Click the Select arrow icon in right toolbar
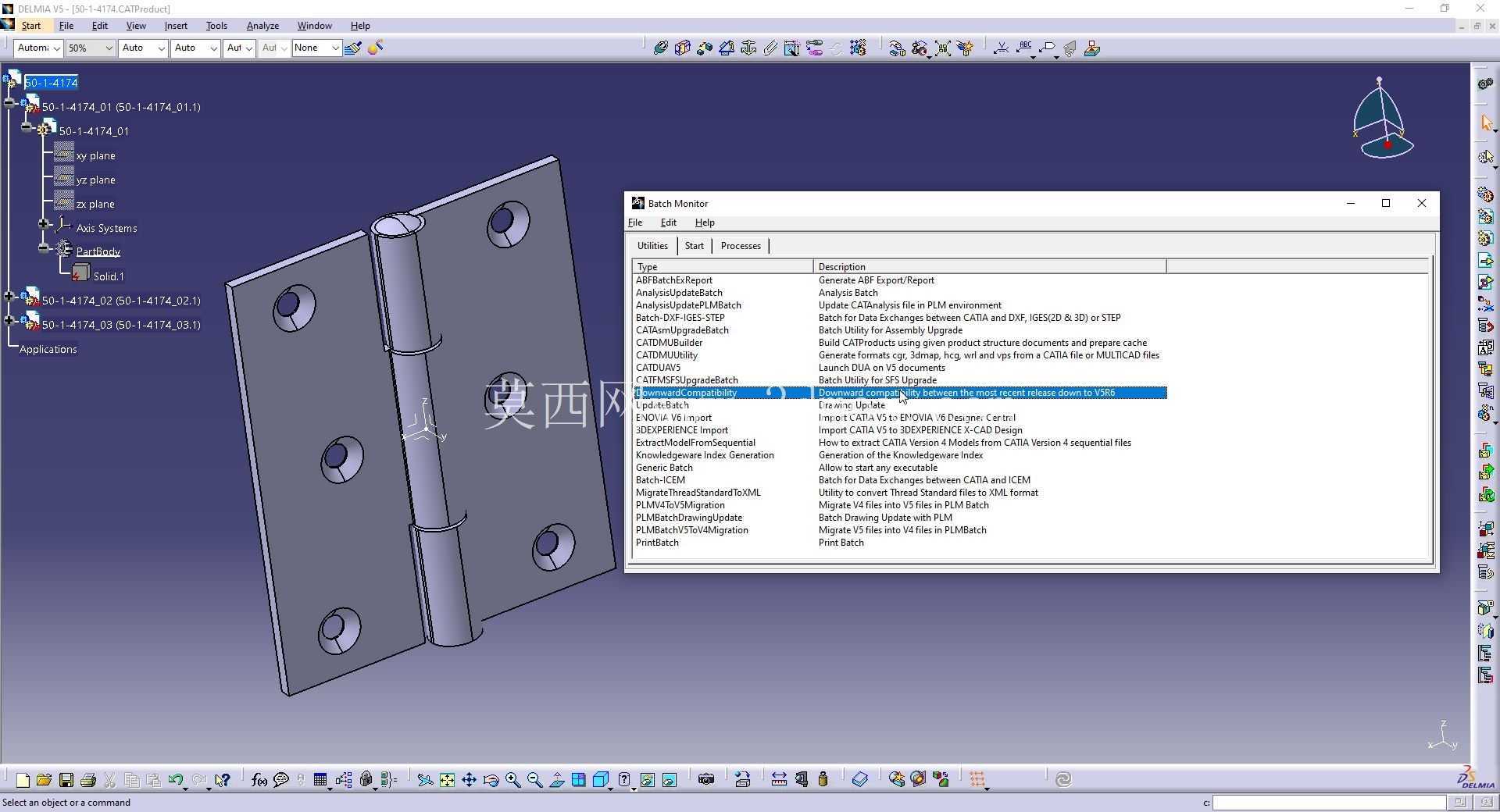Screen dimensions: 1500x812 [1486, 123]
